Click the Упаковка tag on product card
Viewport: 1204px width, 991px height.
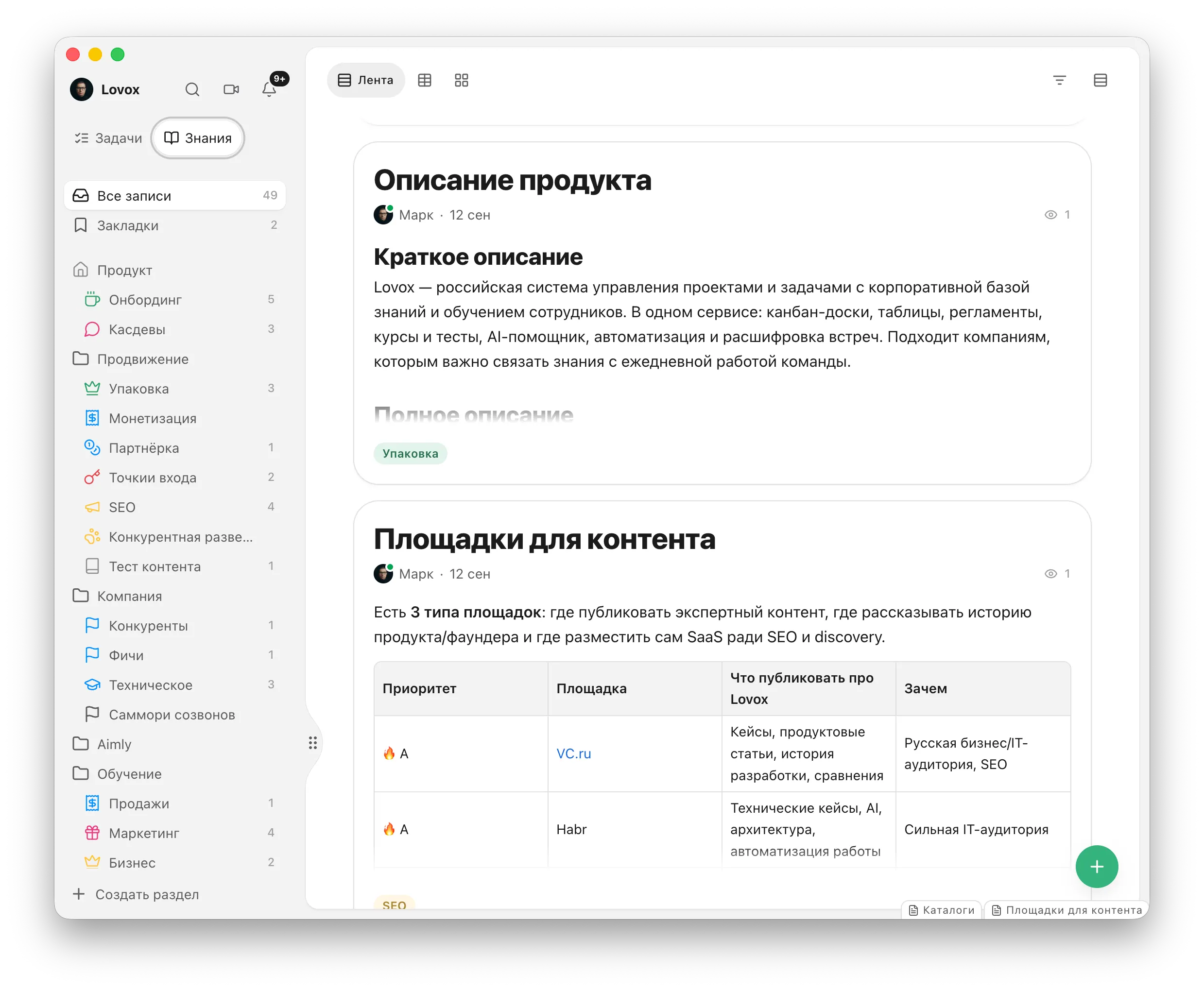pos(410,454)
